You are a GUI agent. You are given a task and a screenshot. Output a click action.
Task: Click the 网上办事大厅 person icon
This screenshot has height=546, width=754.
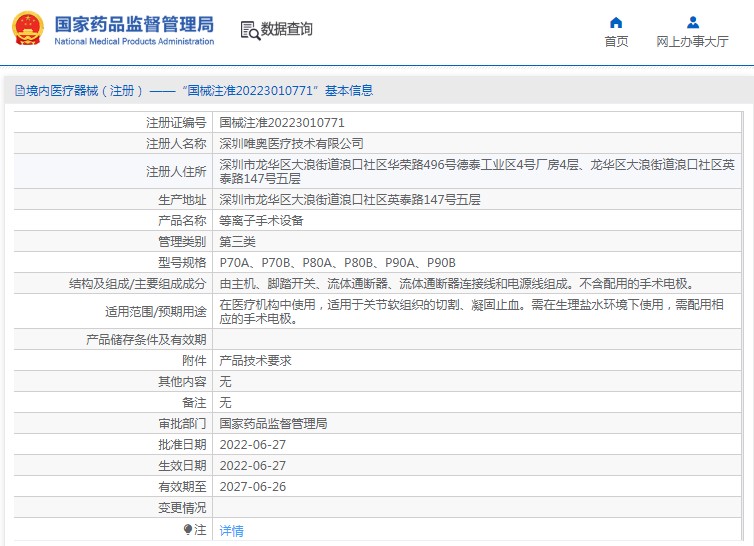pos(692,22)
